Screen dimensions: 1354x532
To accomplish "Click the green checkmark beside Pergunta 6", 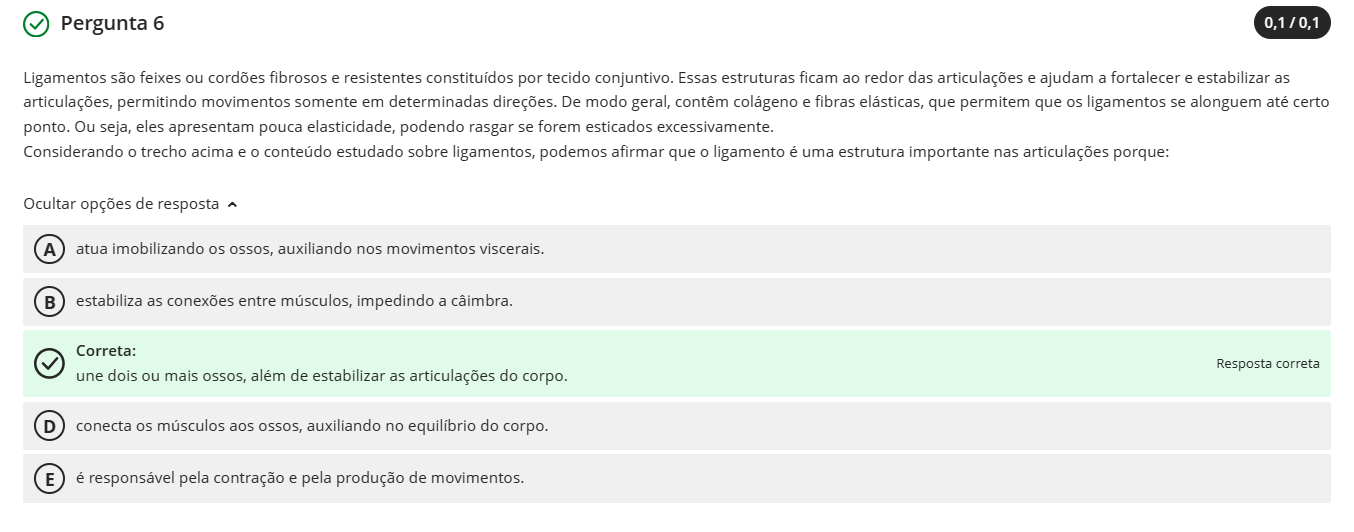I will pos(36,24).
